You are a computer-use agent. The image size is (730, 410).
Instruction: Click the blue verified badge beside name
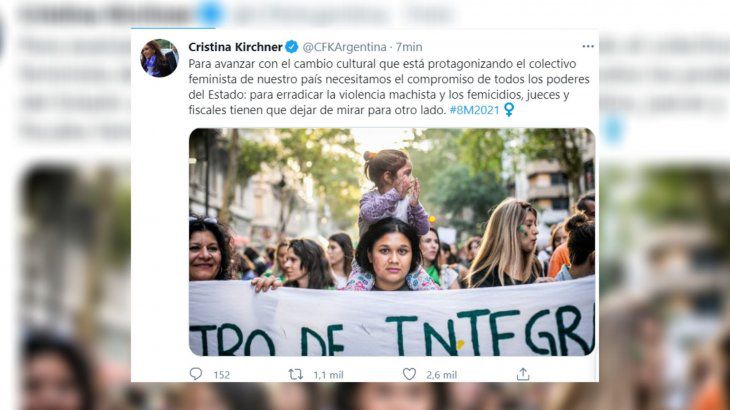(291, 47)
